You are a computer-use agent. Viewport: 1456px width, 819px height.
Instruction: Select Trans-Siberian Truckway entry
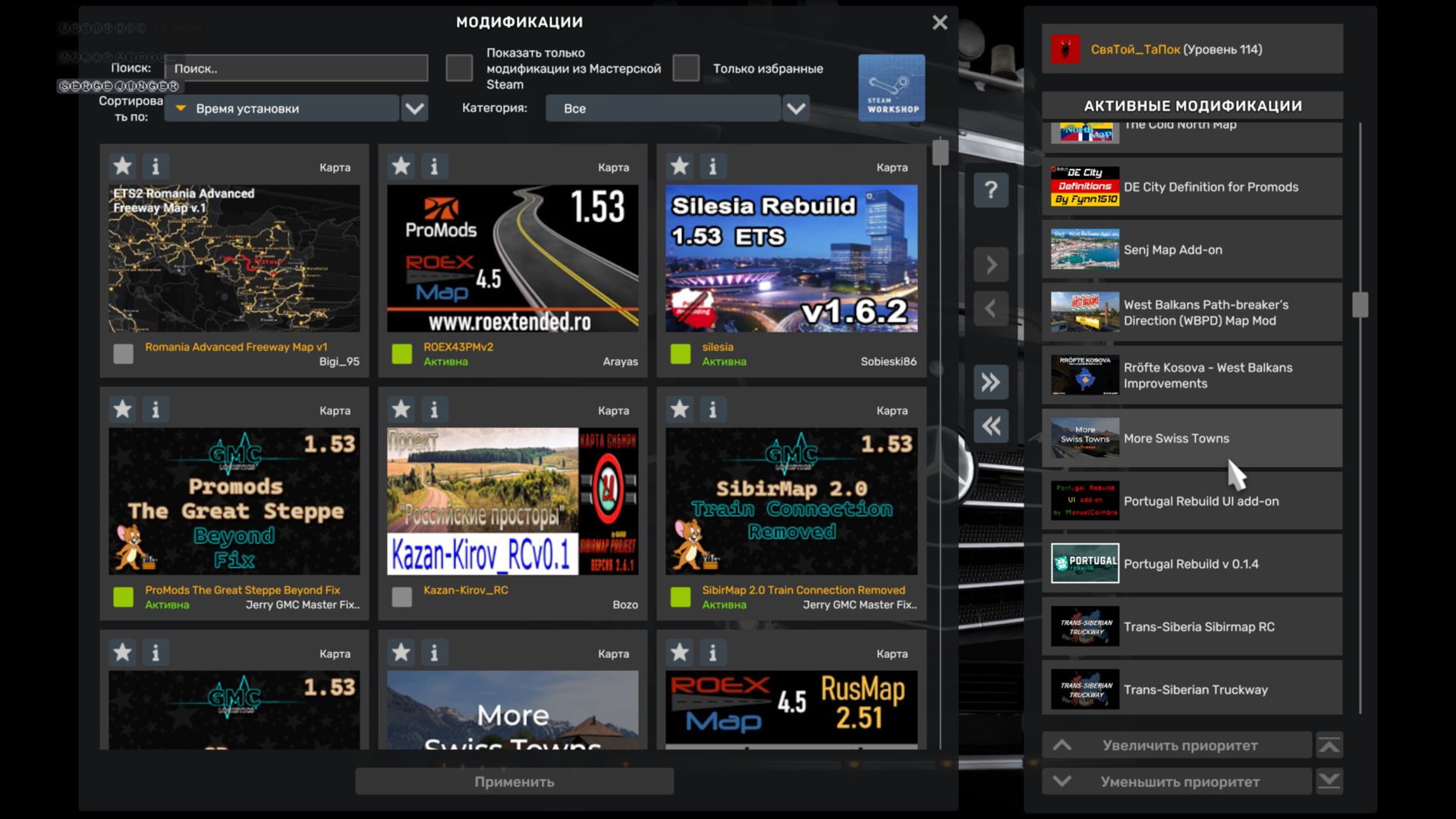pos(1192,689)
